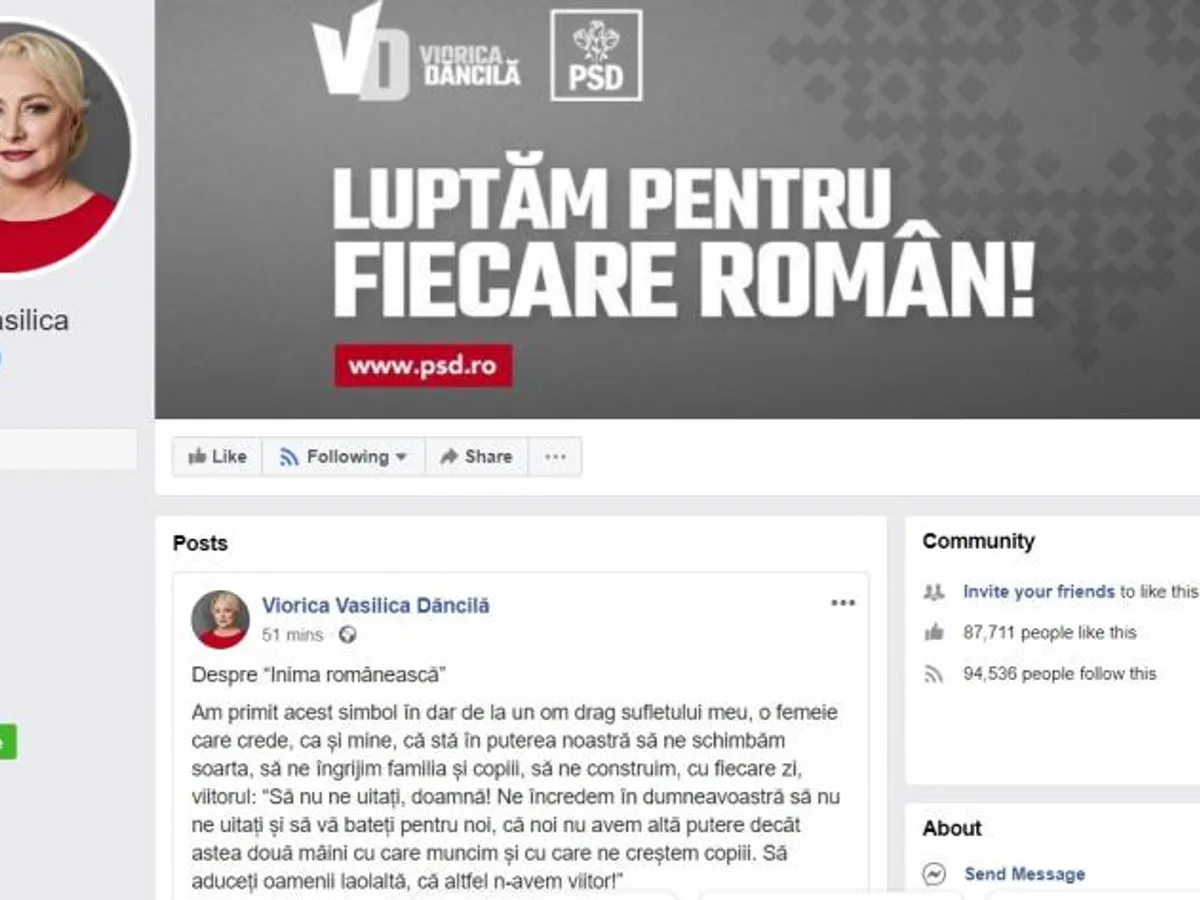Click the VD Viorica Dăncilă cover logo
This screenshot has width=1200, height=900.
pyautogui.click(x=416, y=52)
